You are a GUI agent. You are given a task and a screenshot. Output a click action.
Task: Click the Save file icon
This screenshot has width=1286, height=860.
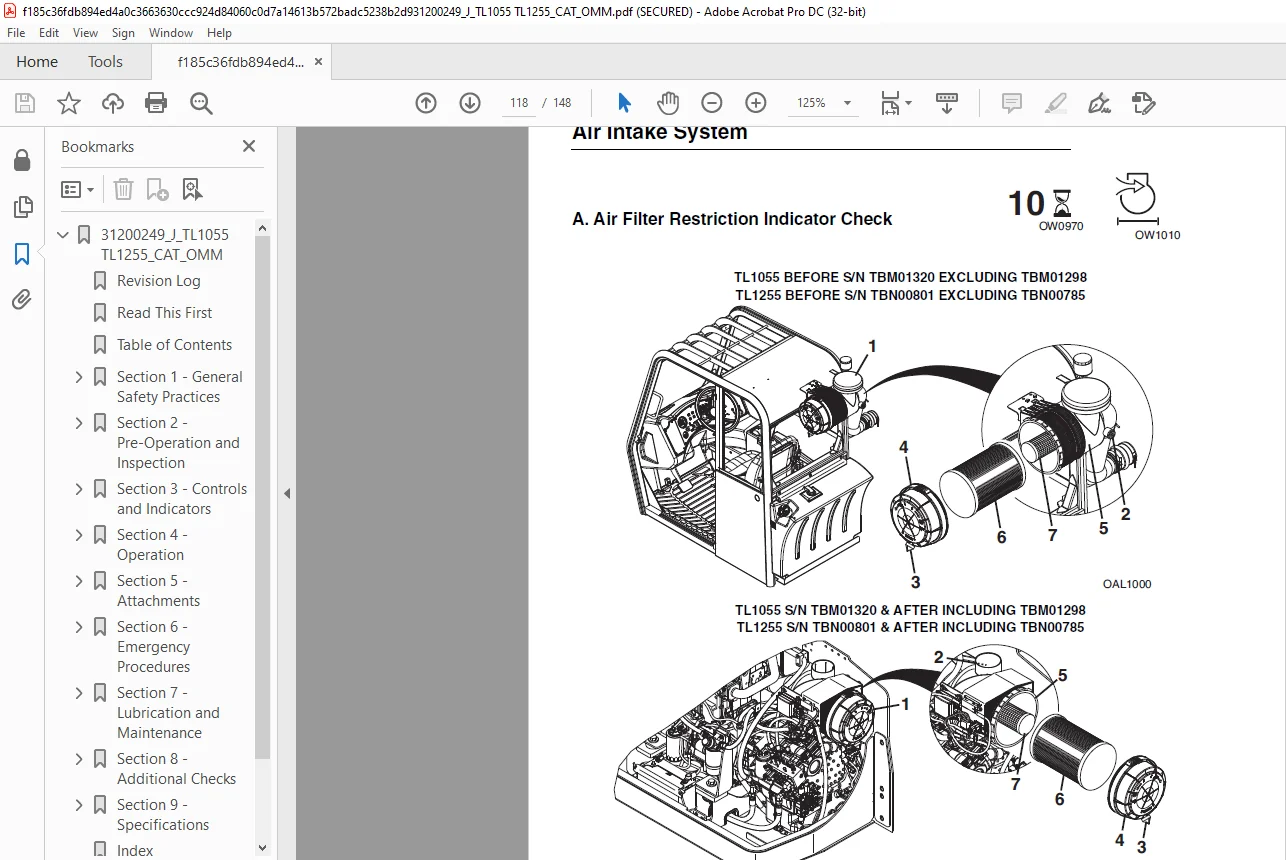[25, 103]
